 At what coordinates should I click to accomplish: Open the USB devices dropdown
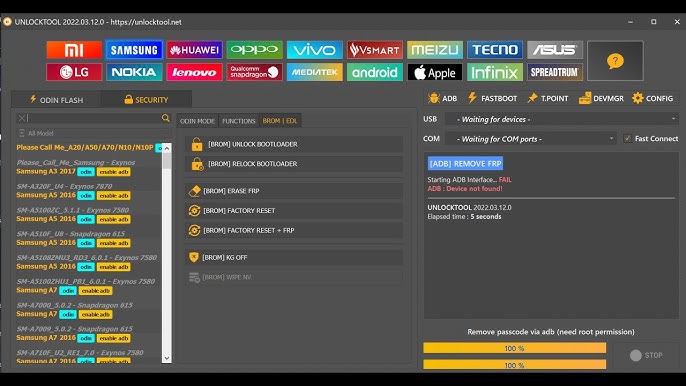tap(562, 119)
